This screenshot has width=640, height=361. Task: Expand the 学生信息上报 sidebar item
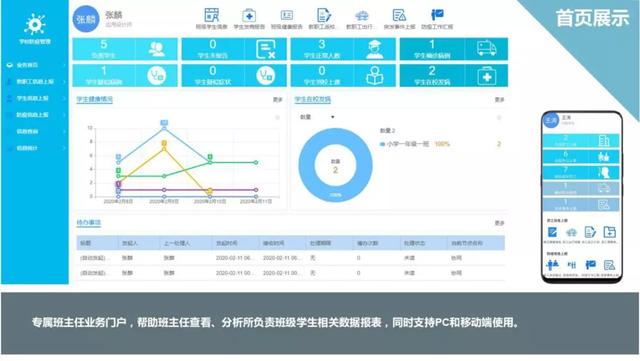pyautogui.click(x=36, y=98)
